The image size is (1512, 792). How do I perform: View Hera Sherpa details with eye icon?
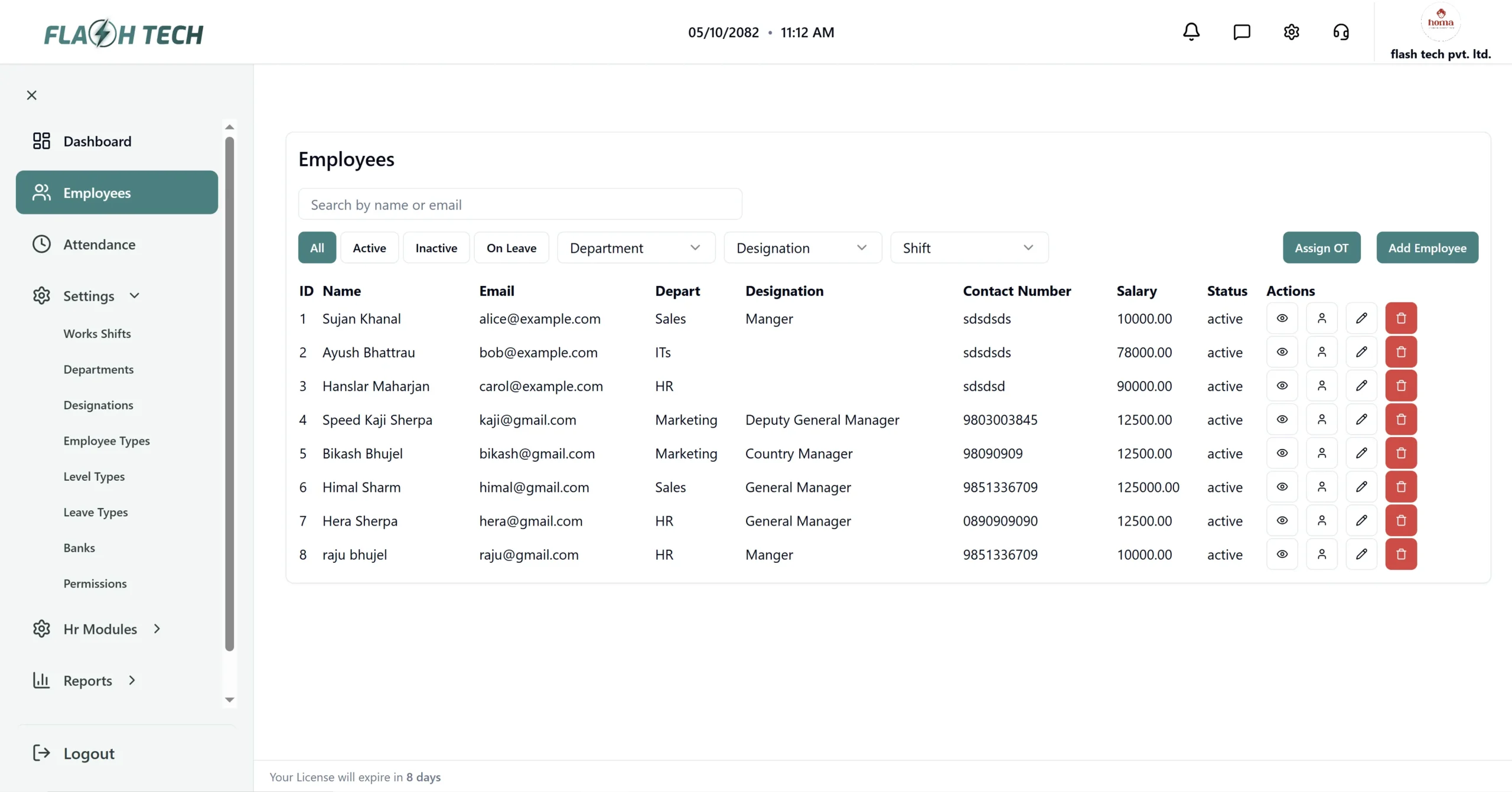click(x=1282, y=520)
